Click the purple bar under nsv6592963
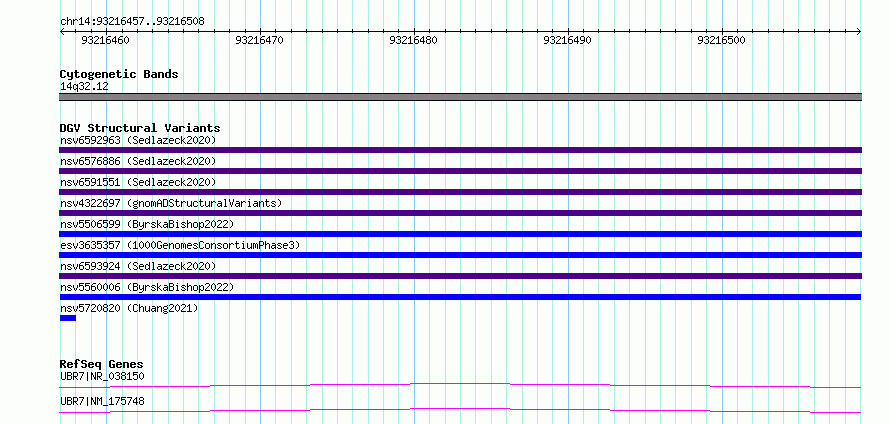890x424 pixels. coord(460,150)
